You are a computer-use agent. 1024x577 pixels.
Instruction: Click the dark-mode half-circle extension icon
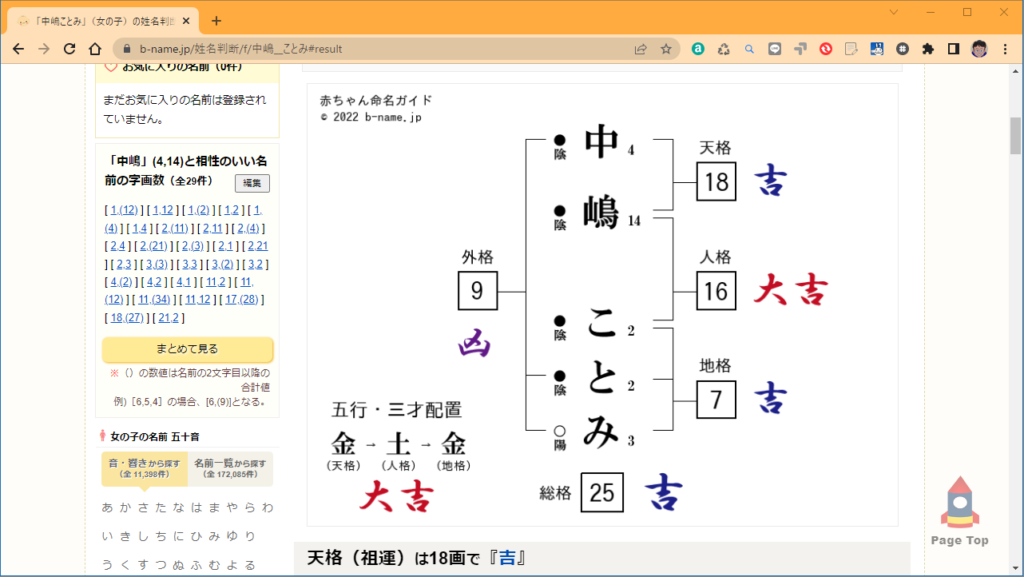951,47
